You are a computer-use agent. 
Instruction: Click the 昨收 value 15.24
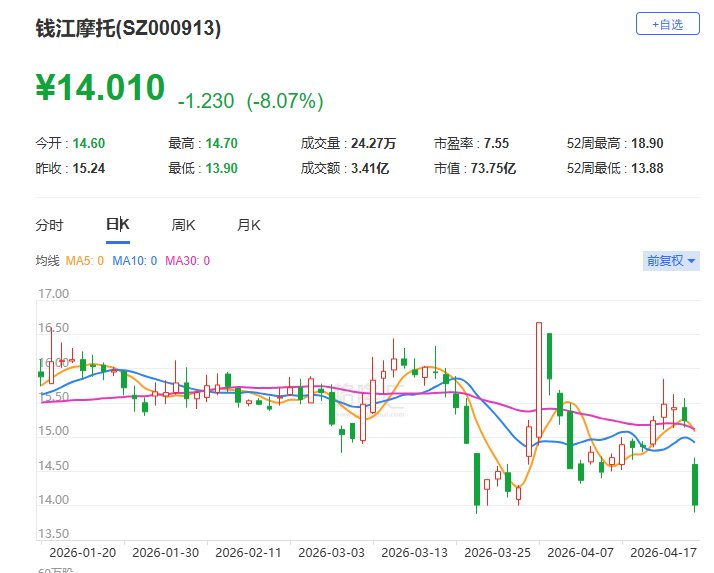click(x=89, y=169)
